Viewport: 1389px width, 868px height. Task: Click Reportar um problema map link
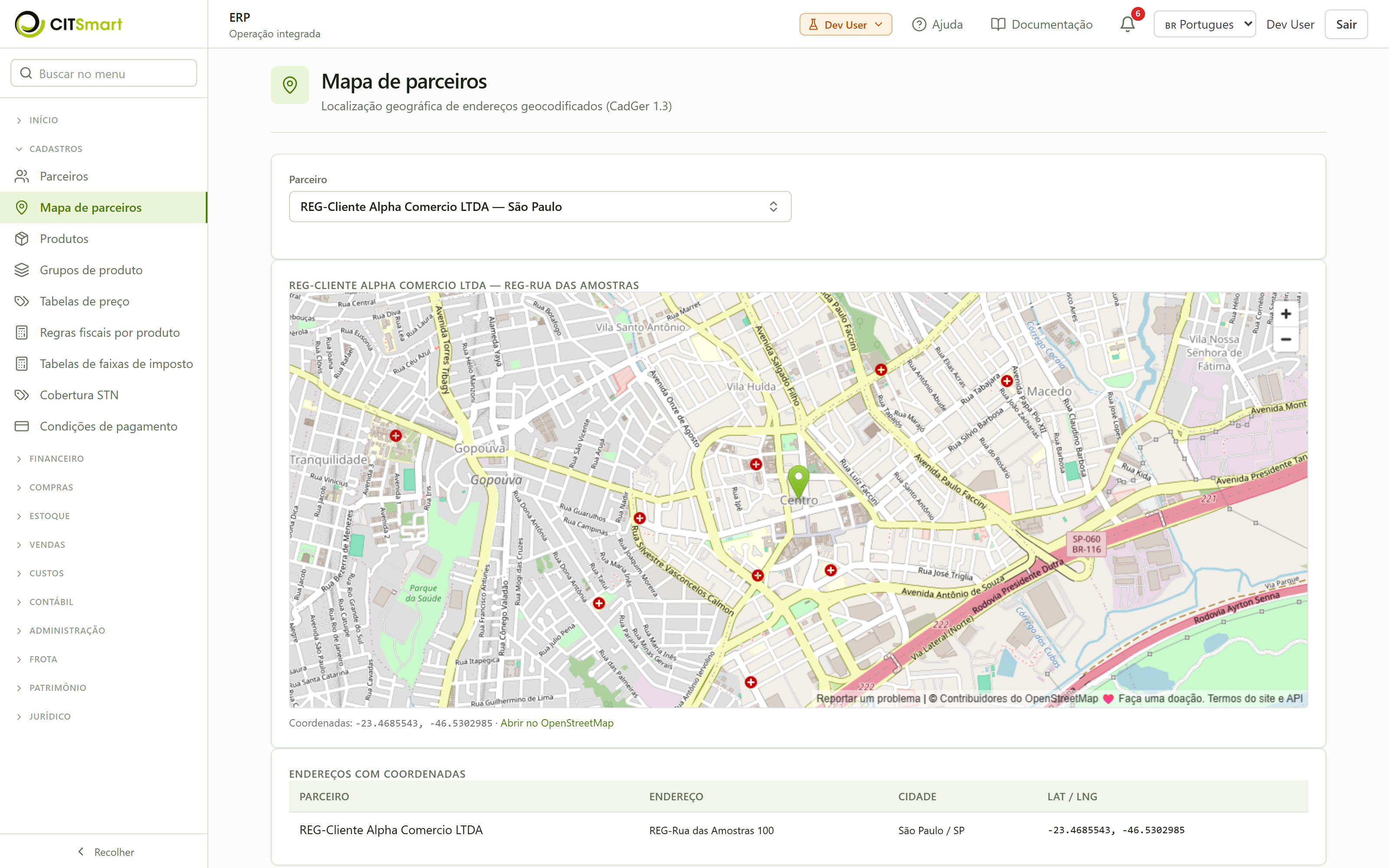coord(868,699)
